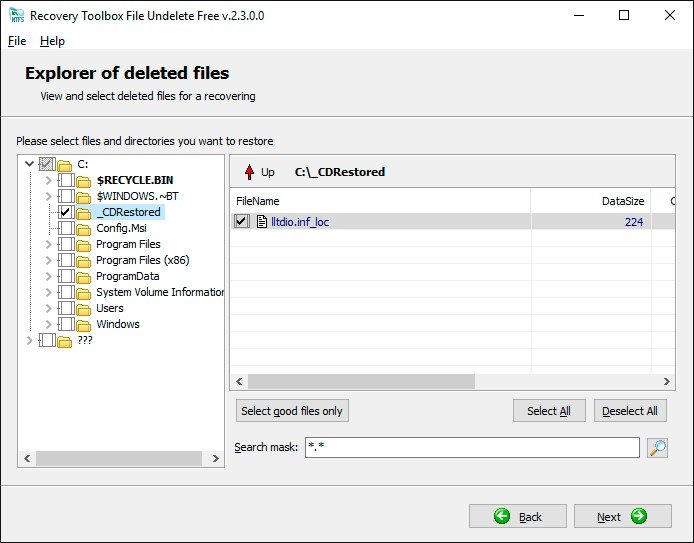Image resolution: width=694 pixels, height=543 pixels.
Task: Expand the Program Files (x86) tree node
Action: point(48,260)
